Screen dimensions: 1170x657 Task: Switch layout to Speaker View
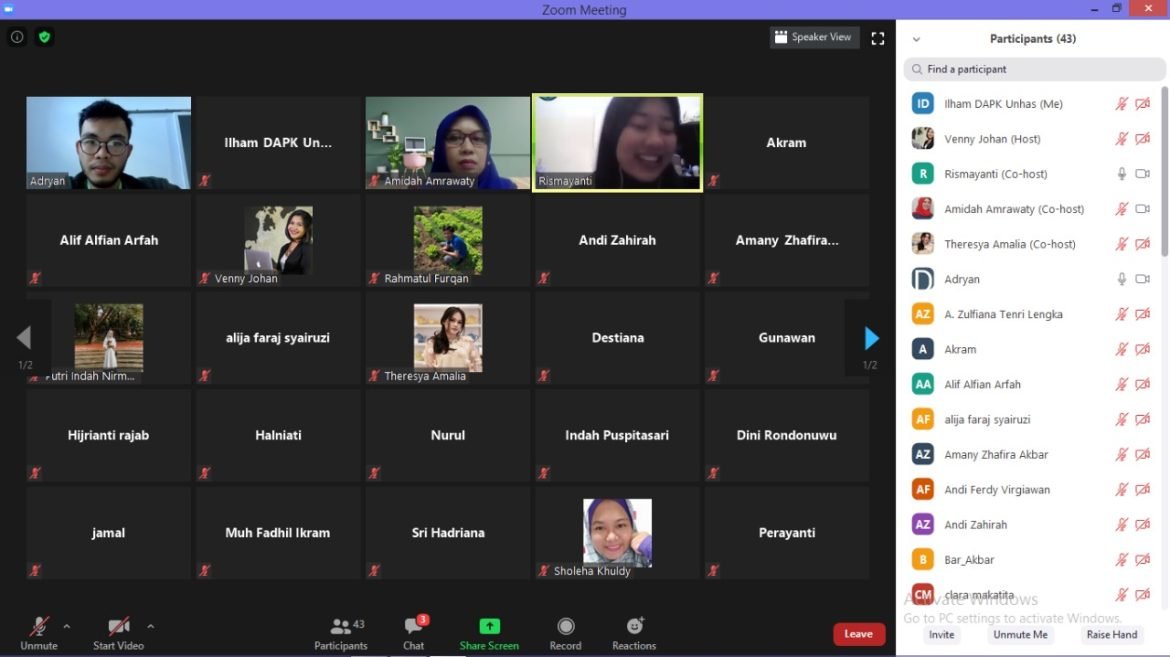tap(814, 37)
